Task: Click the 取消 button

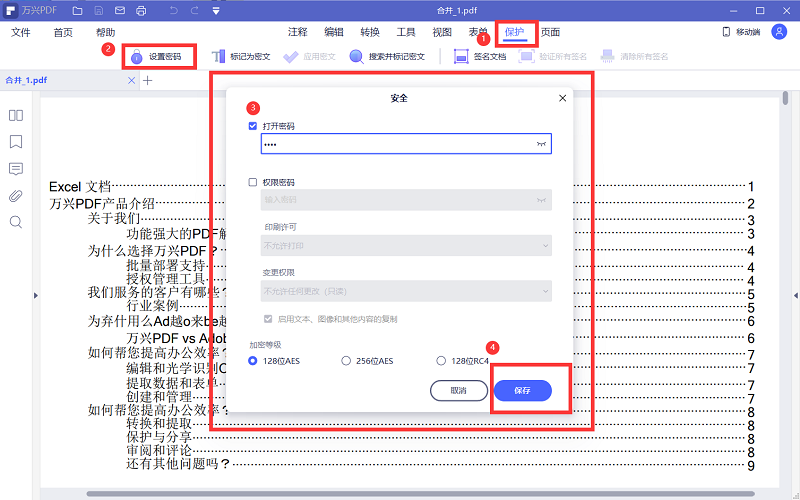Action: coord(459,390)
